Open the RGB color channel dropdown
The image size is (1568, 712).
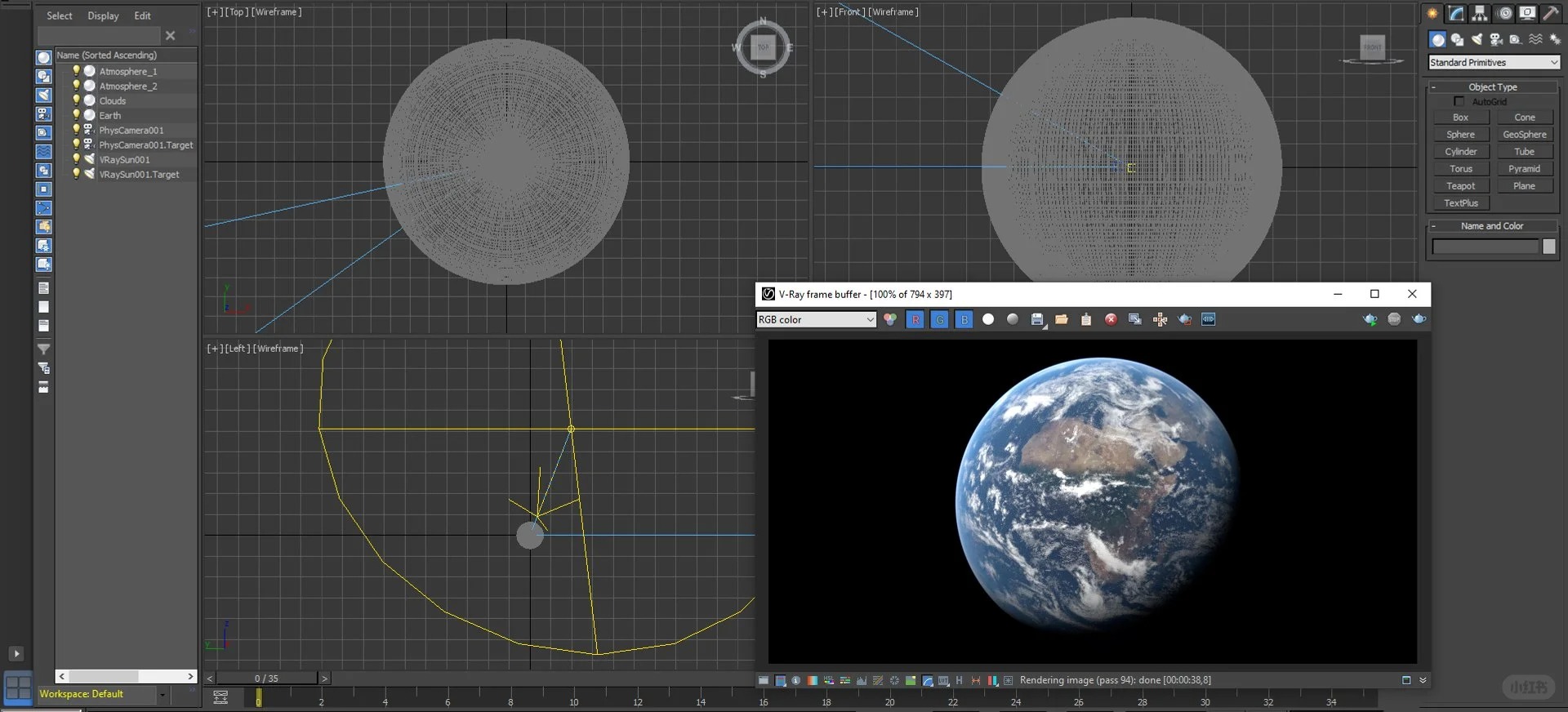pyautogui.click(x=816, y=319)
